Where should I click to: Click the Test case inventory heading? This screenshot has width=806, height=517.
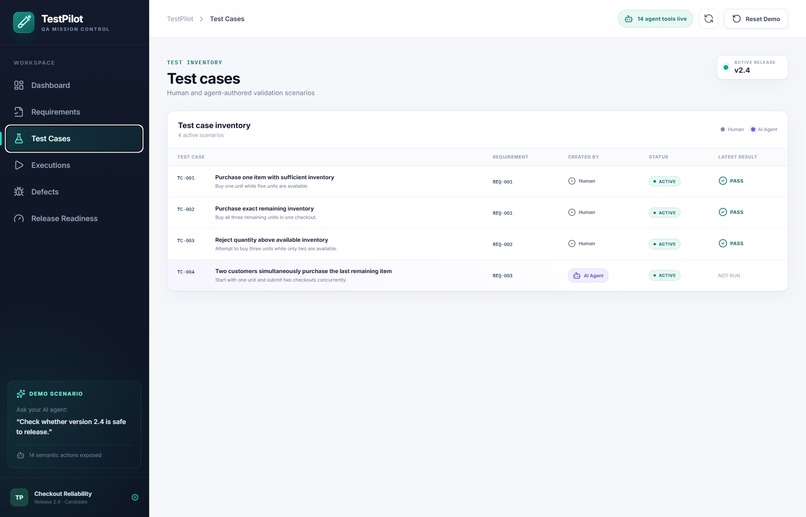coord(214,125)
